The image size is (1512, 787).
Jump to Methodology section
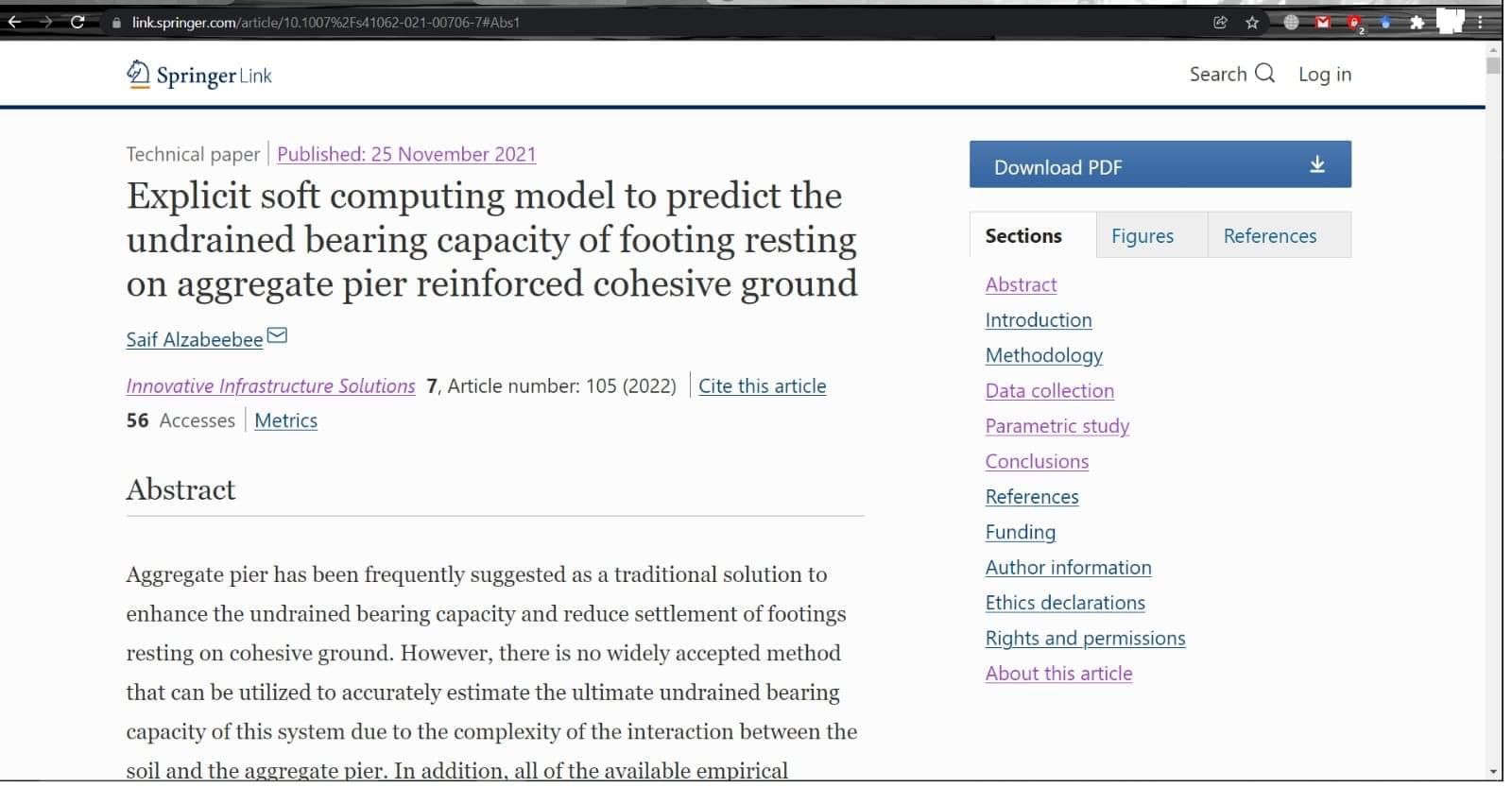[x=1043, y=355]
